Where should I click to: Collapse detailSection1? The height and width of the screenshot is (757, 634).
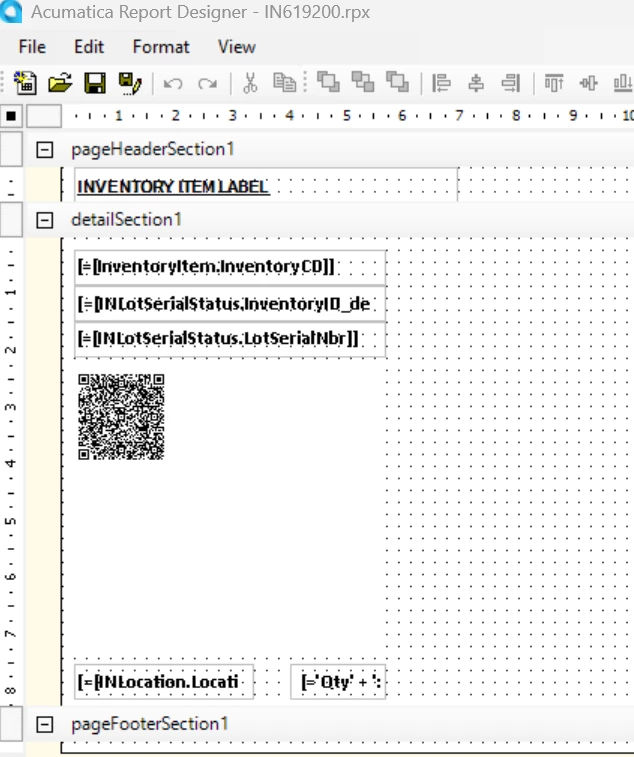tap(44, 220)
